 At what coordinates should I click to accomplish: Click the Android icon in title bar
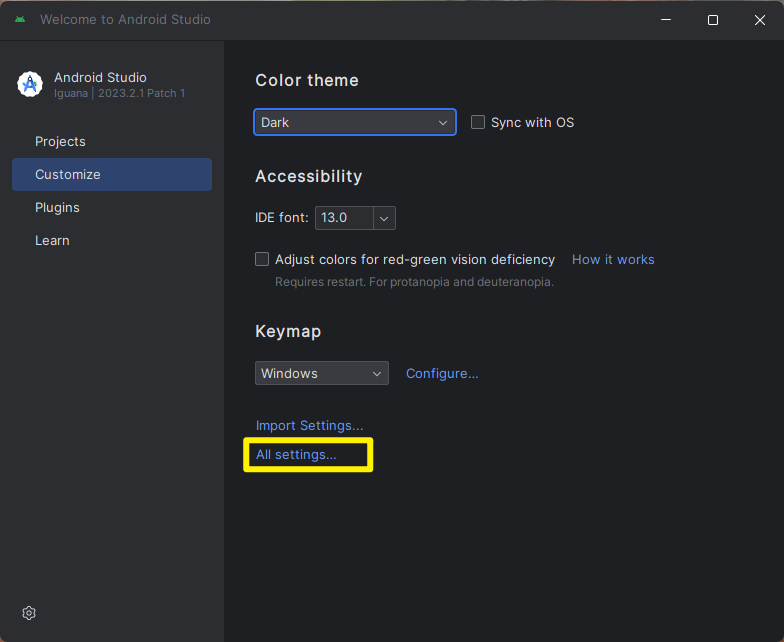pos(20,20)
